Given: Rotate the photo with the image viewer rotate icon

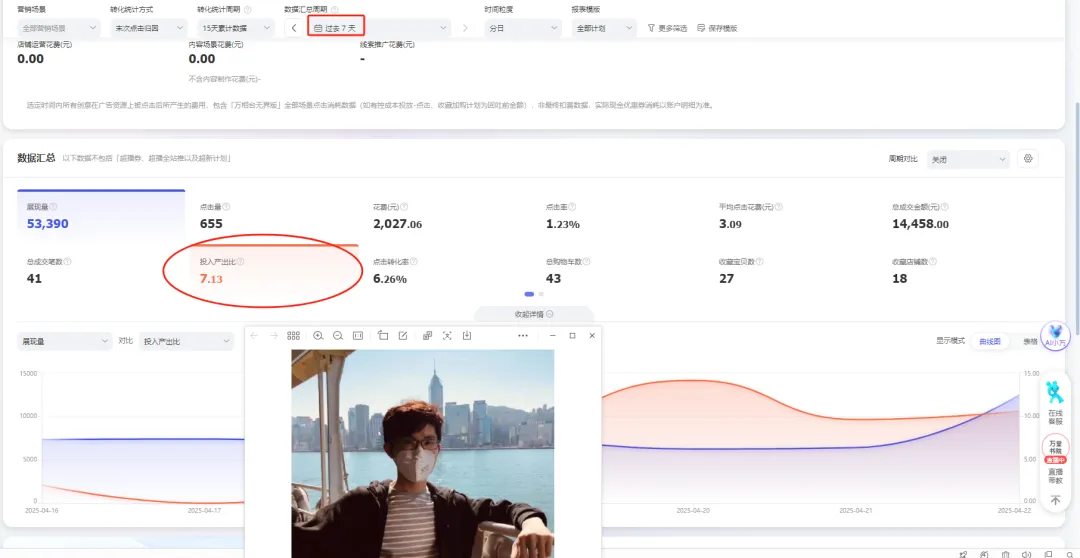Looking at the screenshot, I should 383,335.
